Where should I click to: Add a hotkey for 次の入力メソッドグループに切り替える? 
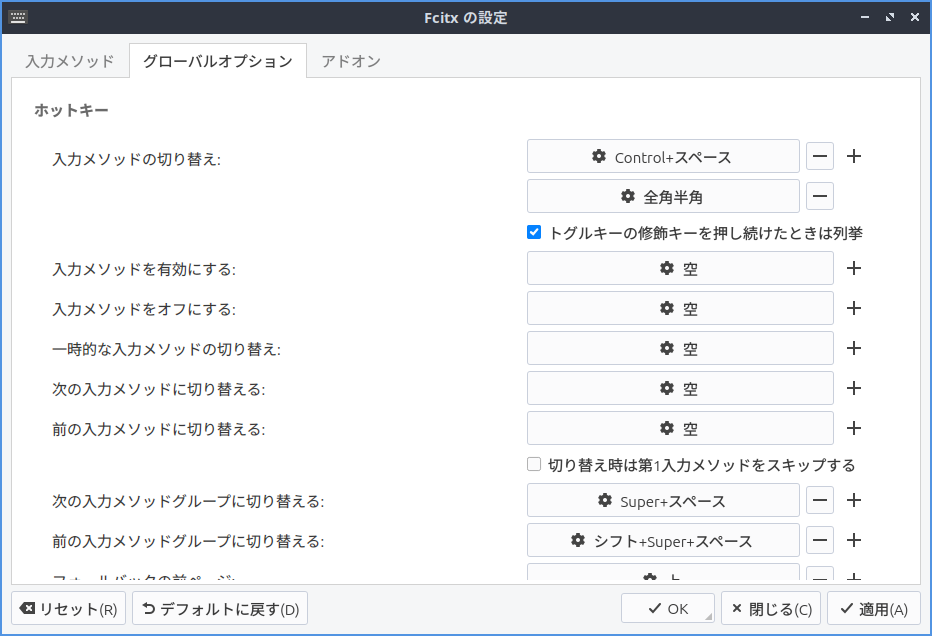(x=854, y=500)
